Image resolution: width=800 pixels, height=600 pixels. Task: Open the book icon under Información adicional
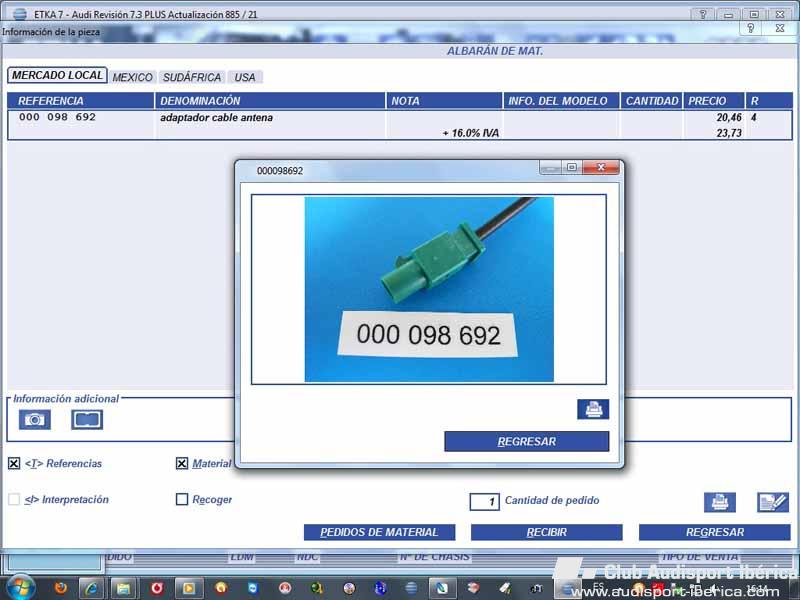(x=87, y=420)
